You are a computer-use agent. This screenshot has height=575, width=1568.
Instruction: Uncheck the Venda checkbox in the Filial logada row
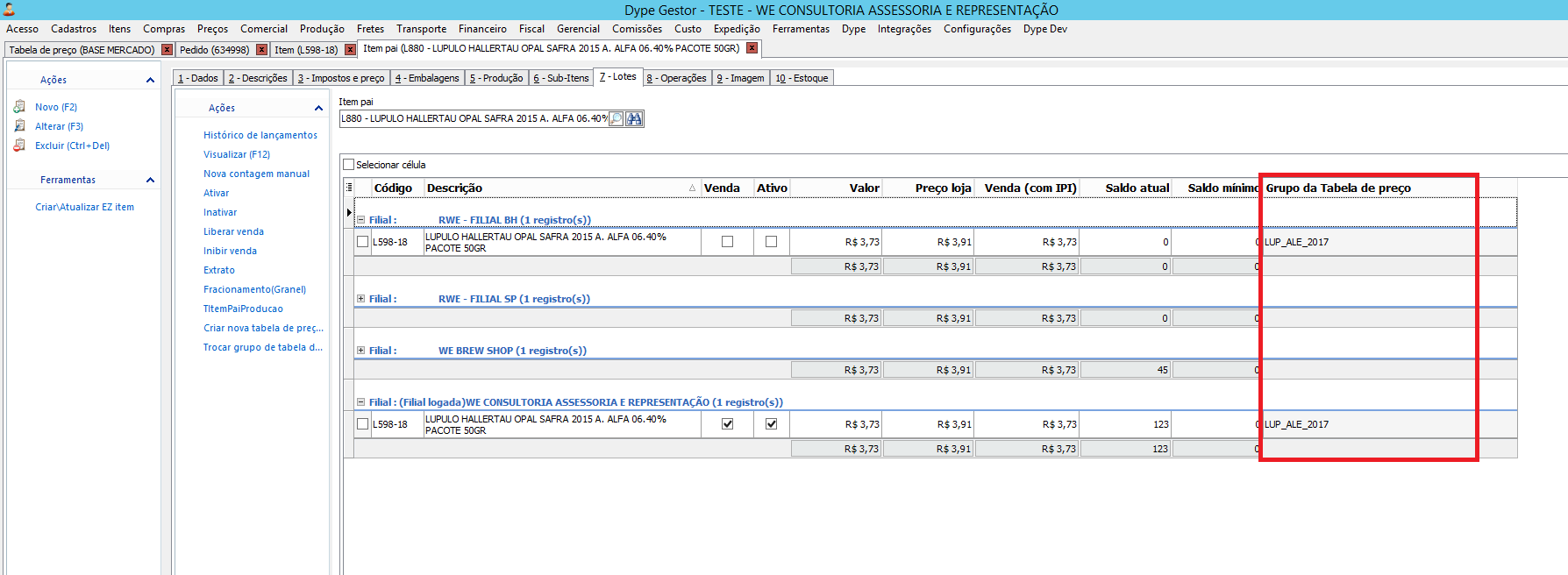click(x=727, y=424)
